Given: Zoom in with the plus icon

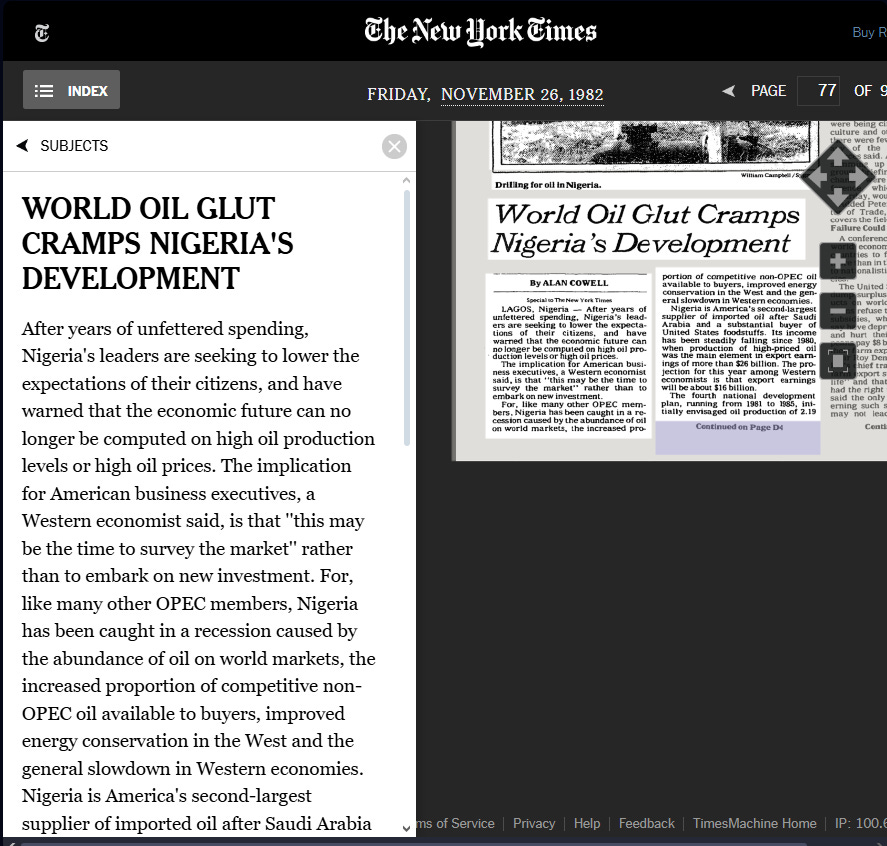Looking at the screenshot, I should coord(838,261).
